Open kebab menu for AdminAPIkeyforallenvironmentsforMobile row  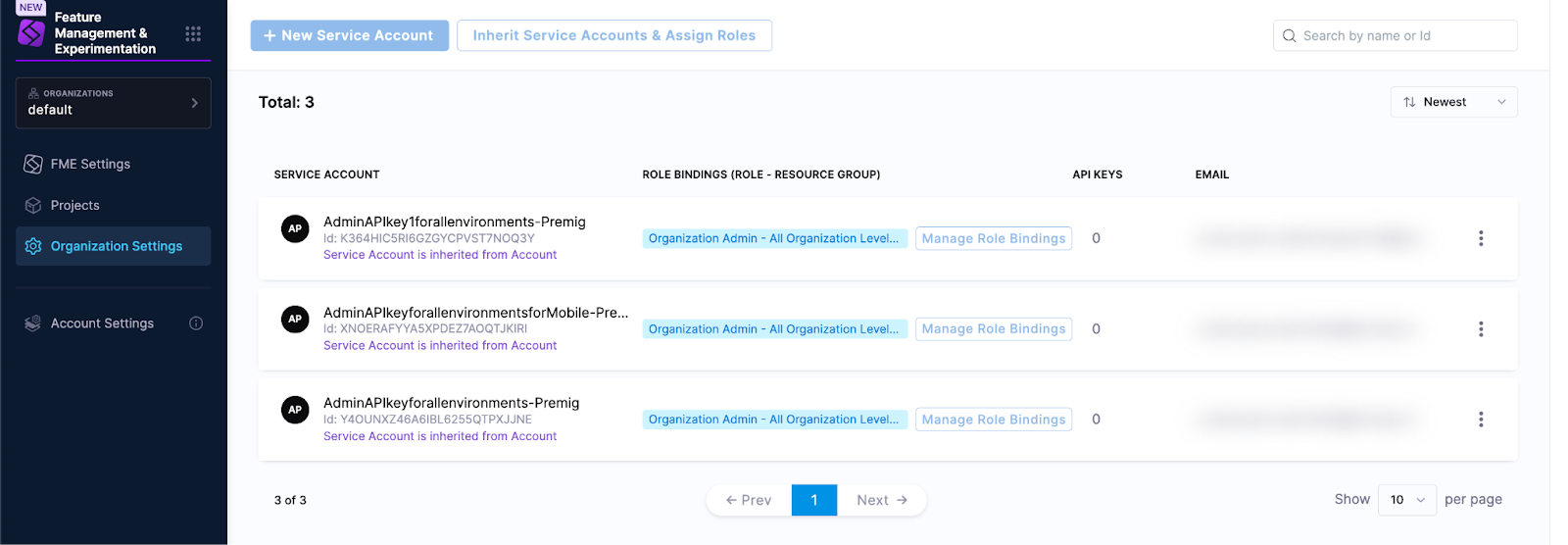[x=1480, y=329]
